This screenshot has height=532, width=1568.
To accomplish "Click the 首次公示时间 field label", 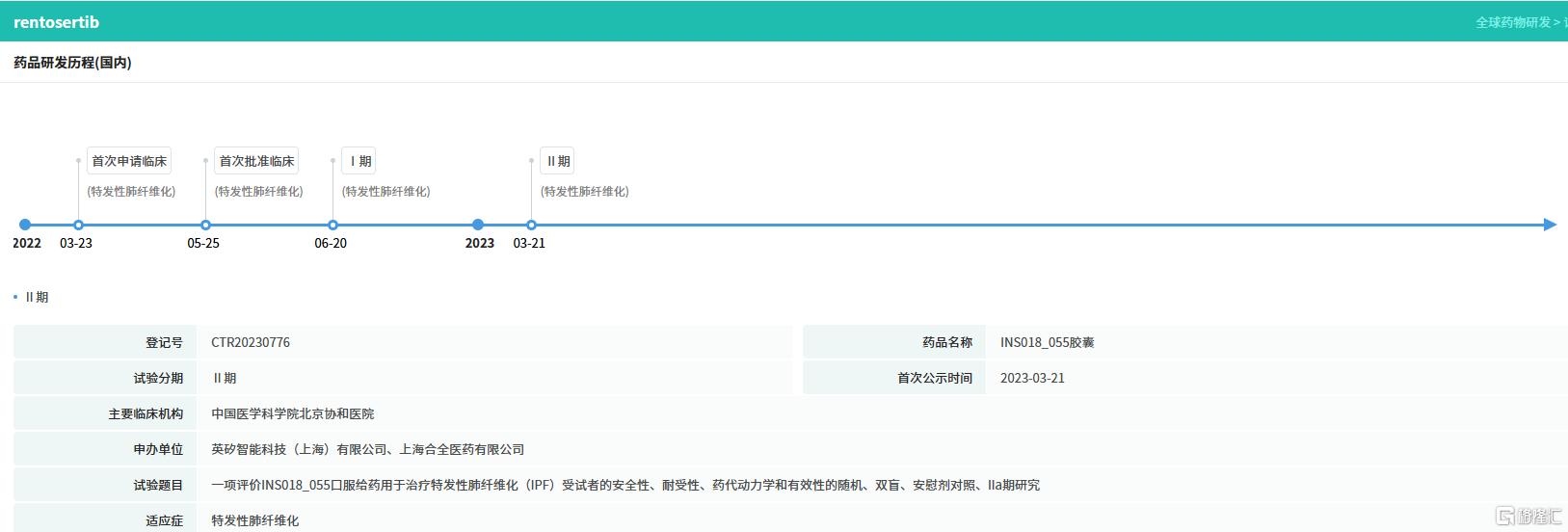I will pos(935,378).
